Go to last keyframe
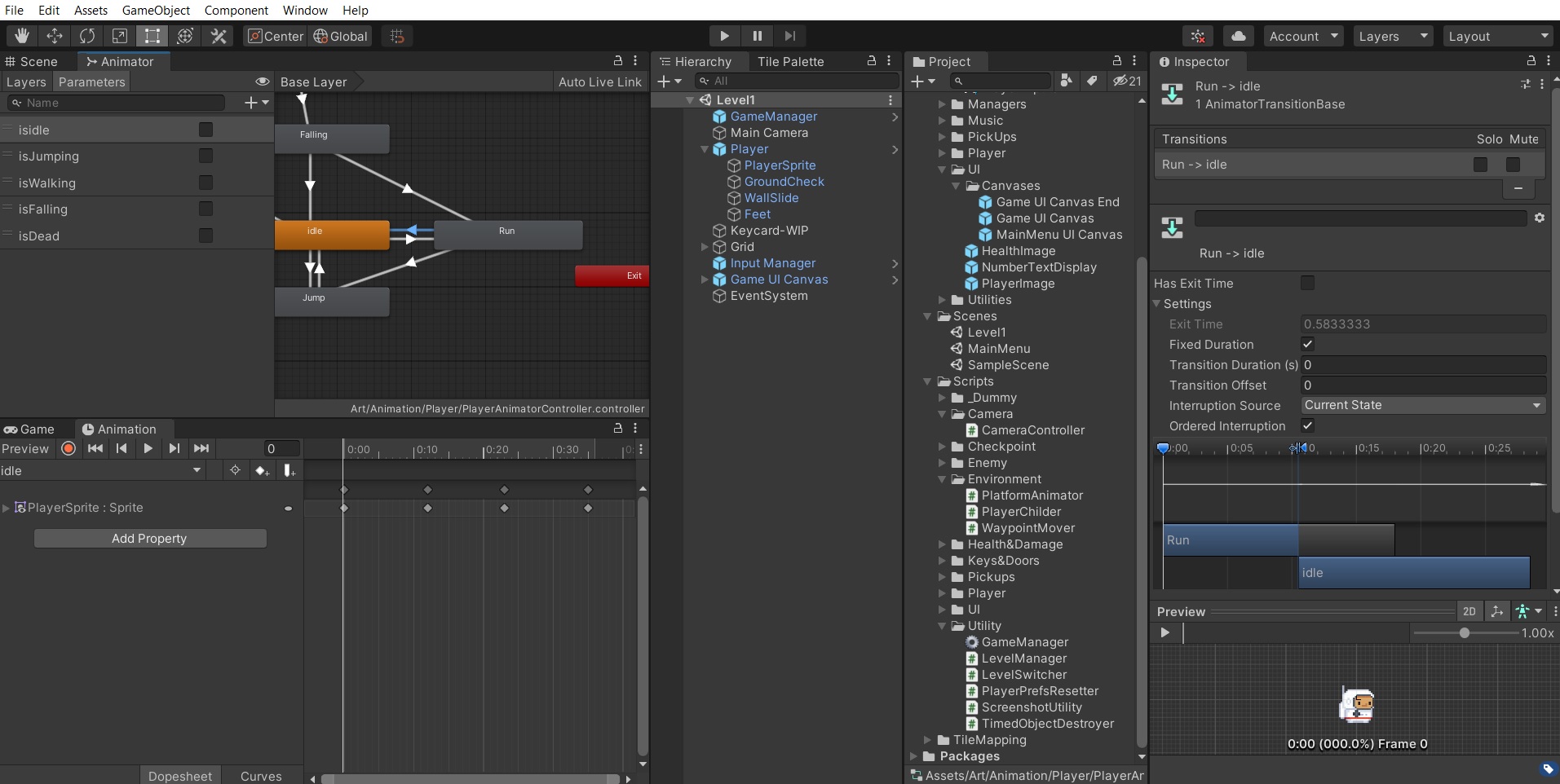The image size is (1560, 784). tap(201, 448)
